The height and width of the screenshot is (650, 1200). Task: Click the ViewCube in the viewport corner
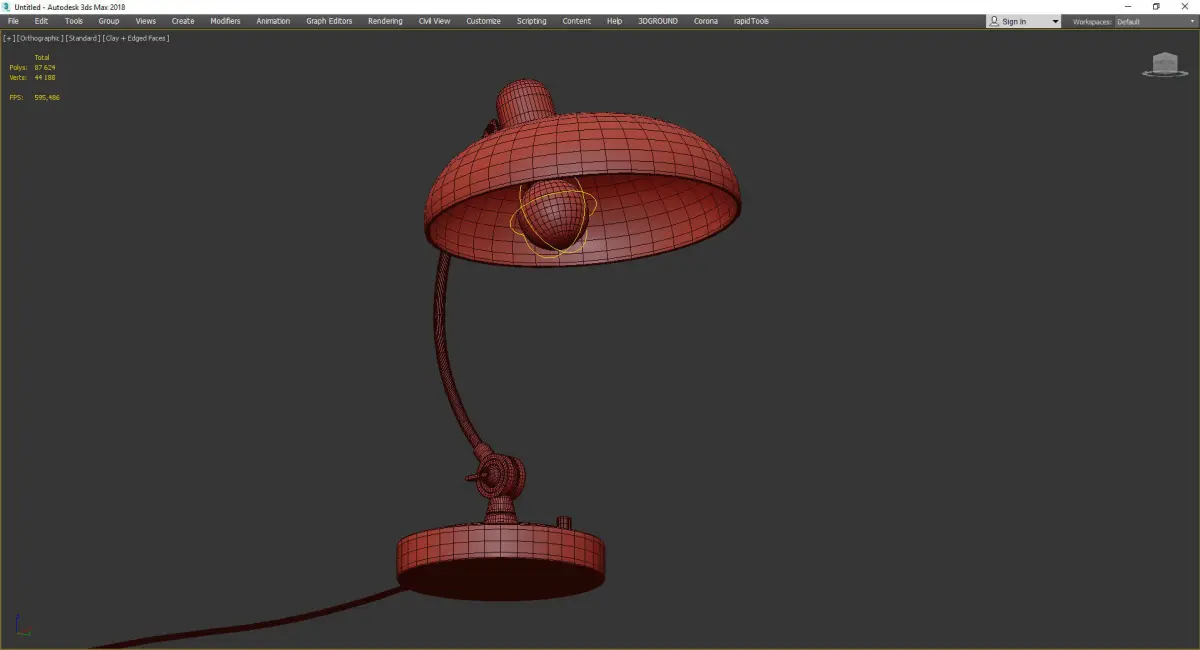(x=1164, y=65)
